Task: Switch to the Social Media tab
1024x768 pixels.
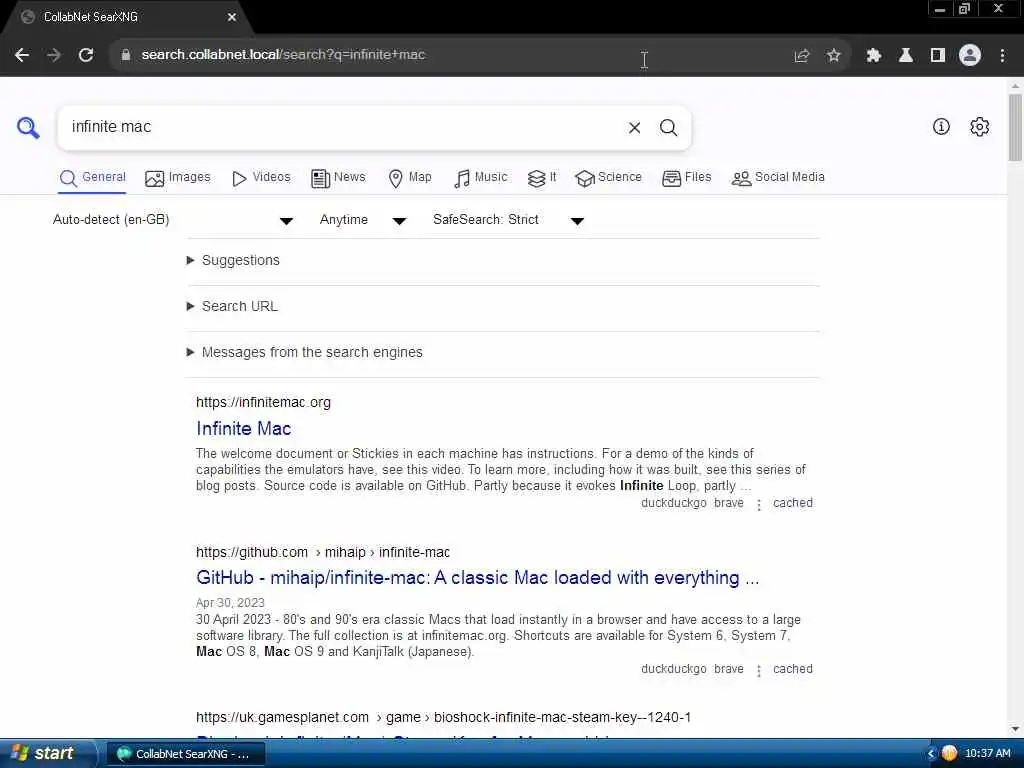Action: pos(778,178)
